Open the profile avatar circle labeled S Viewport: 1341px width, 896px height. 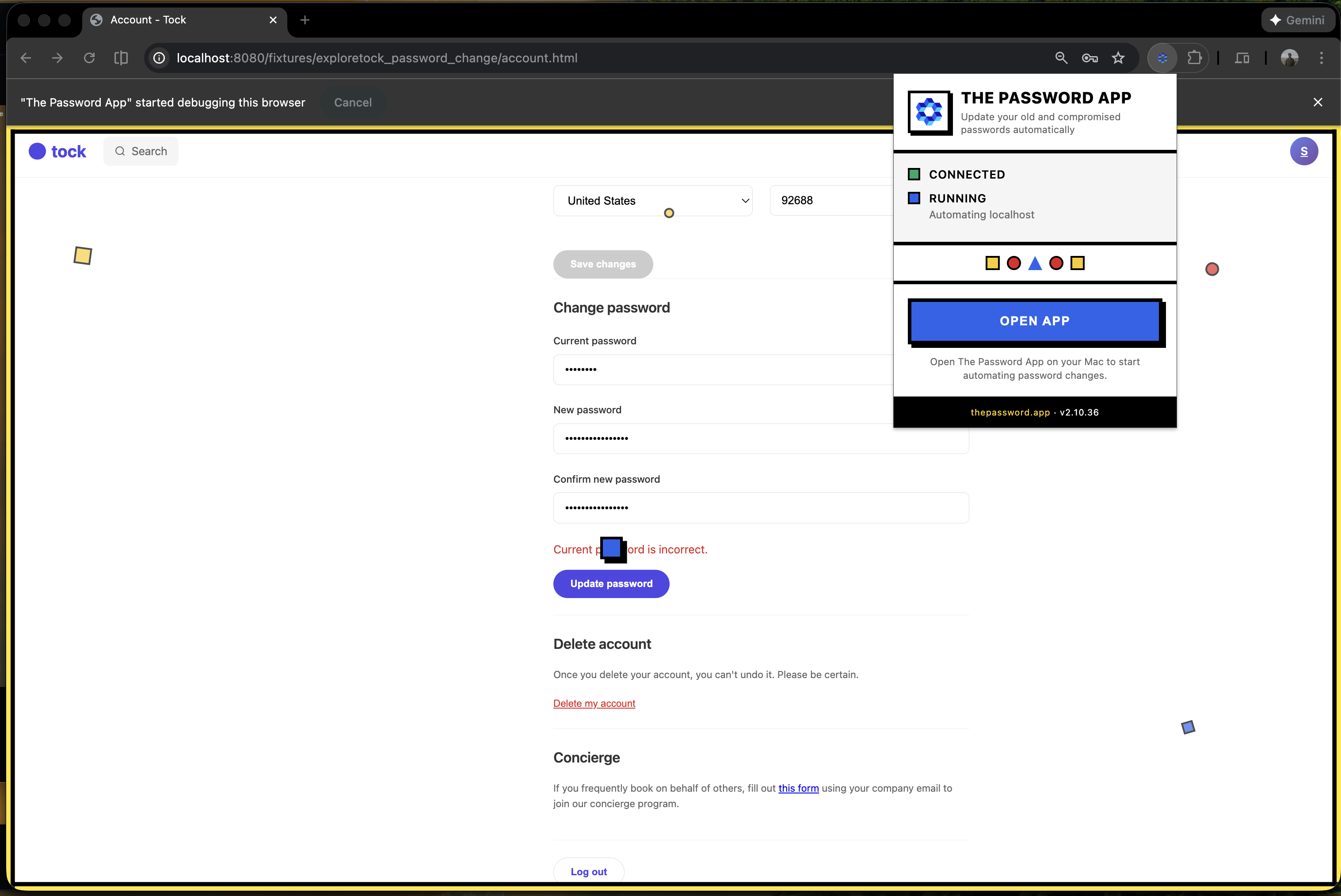pyautogui.click(x=1304, y=151)
